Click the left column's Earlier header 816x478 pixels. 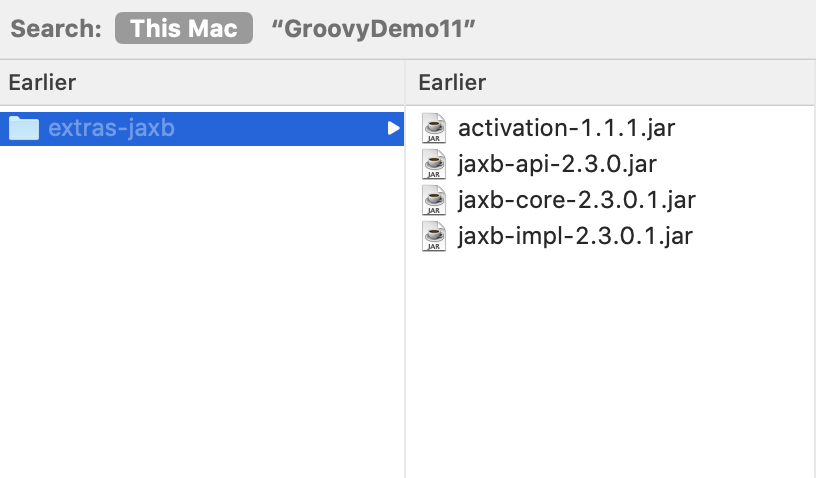coord(42,82)
